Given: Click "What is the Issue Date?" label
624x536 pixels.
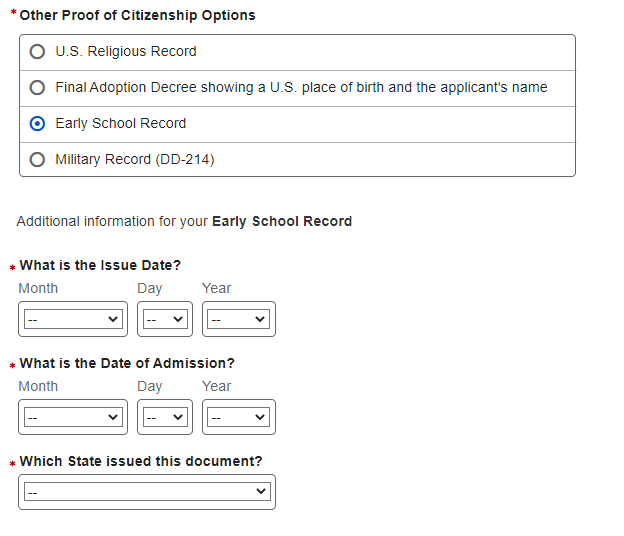Looking at the screenshot, I should tap(100, 266).
